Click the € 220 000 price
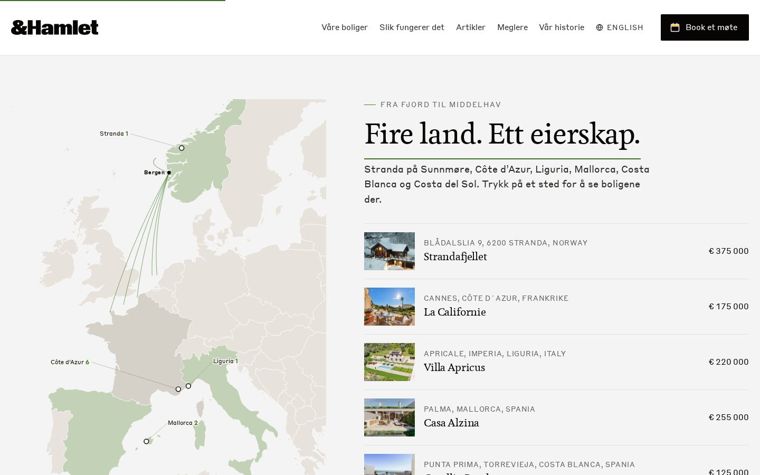Viewport: 760px width, 475px height. (728, 362)
